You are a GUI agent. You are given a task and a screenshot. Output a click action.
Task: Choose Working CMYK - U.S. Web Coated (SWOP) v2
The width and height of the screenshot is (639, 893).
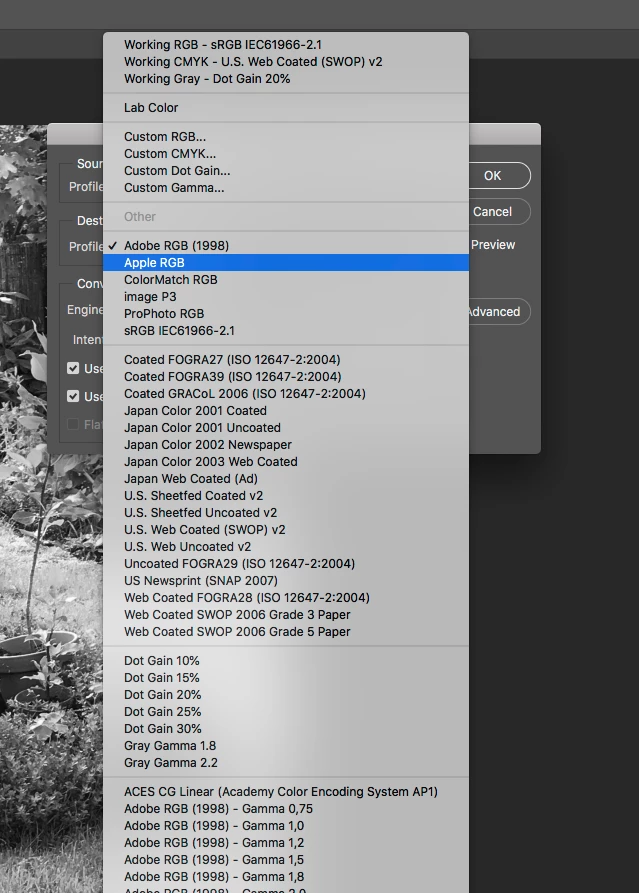coord(286,62)
